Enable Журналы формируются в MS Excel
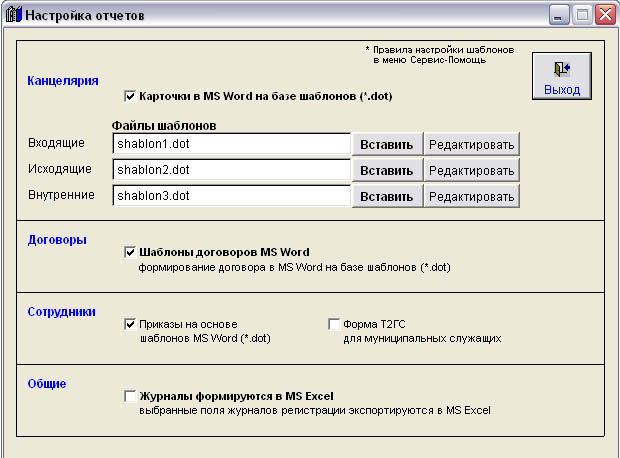 pos(130,396)
